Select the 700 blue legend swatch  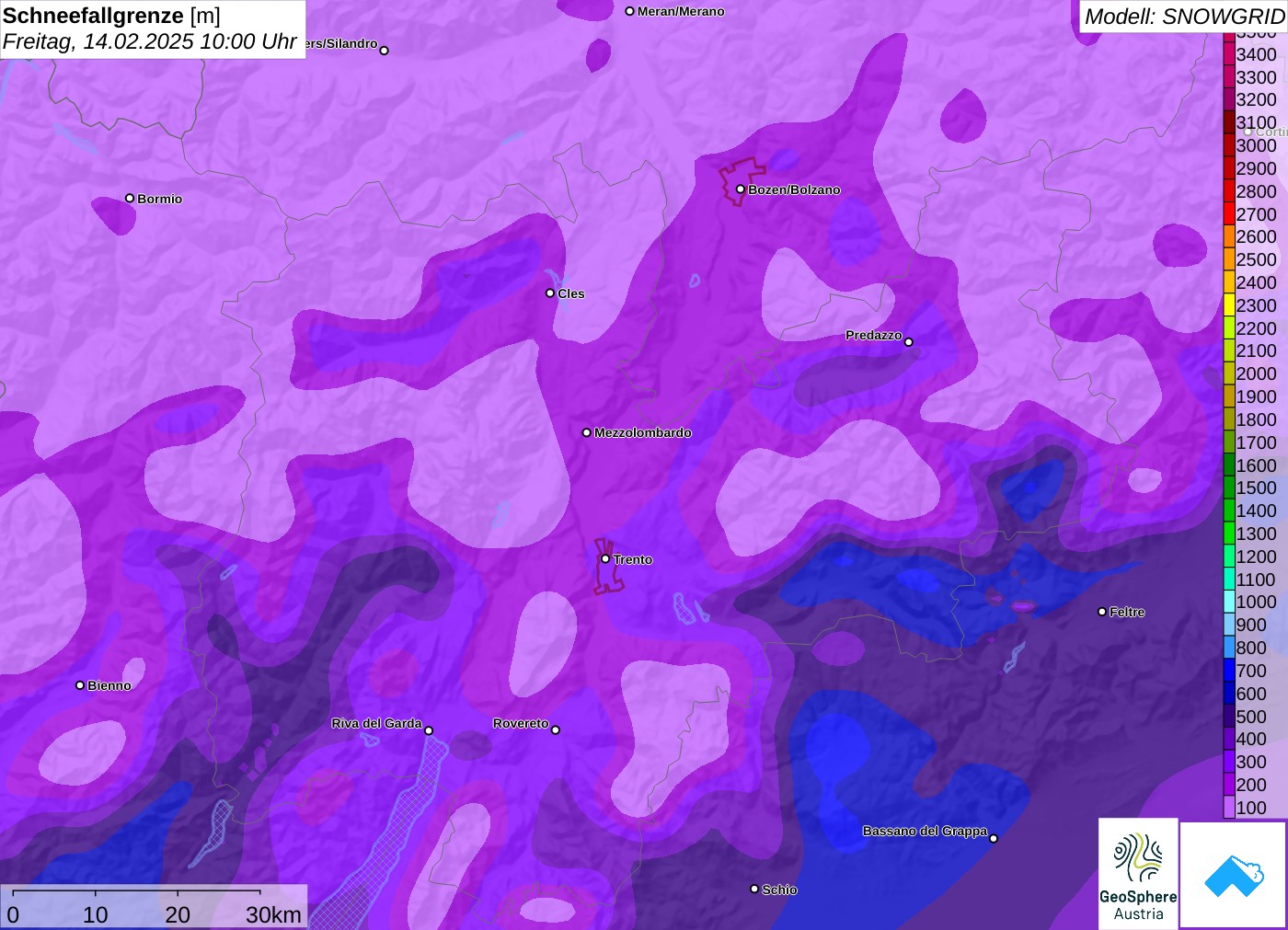1229,670
